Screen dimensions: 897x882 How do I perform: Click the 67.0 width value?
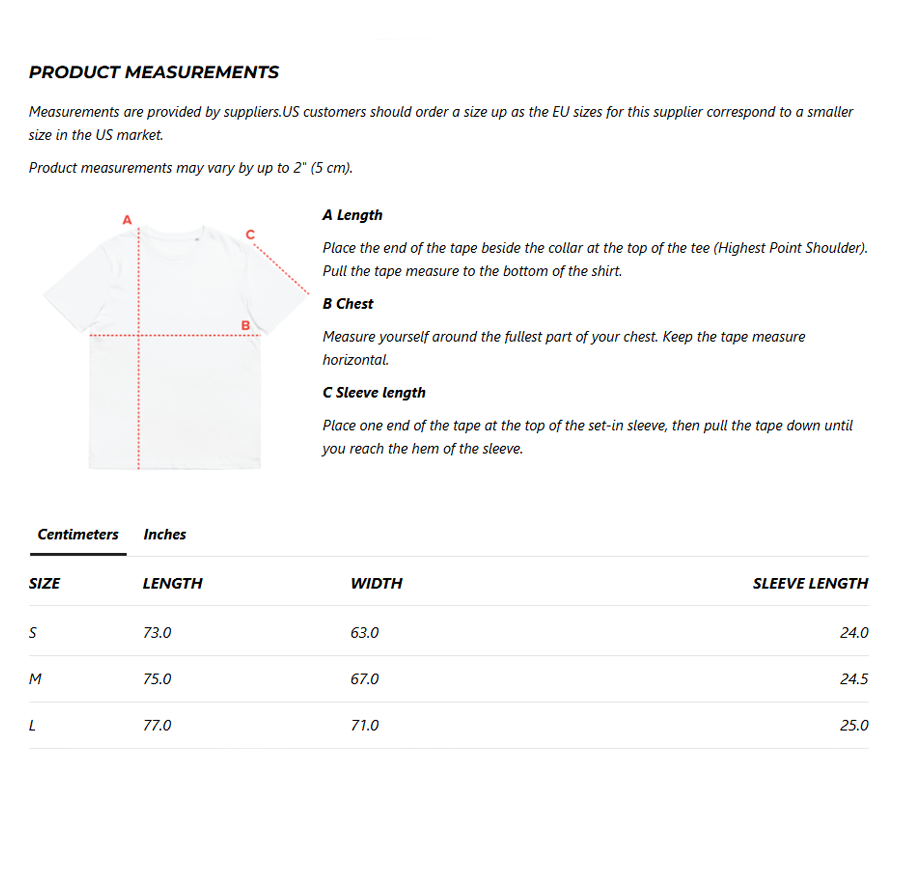(365, 679)
